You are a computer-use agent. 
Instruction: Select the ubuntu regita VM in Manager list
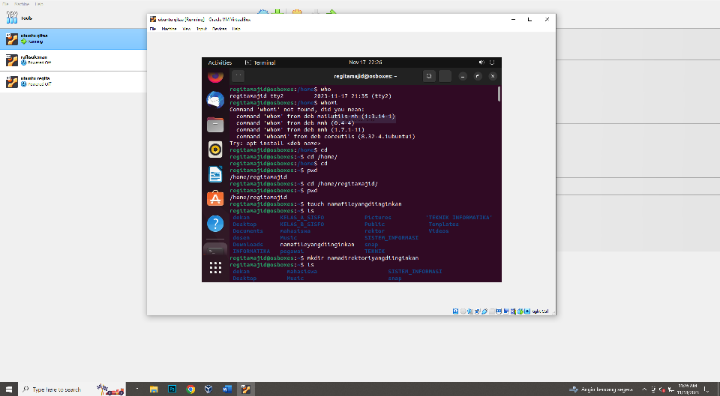click(x=73, y=82)
